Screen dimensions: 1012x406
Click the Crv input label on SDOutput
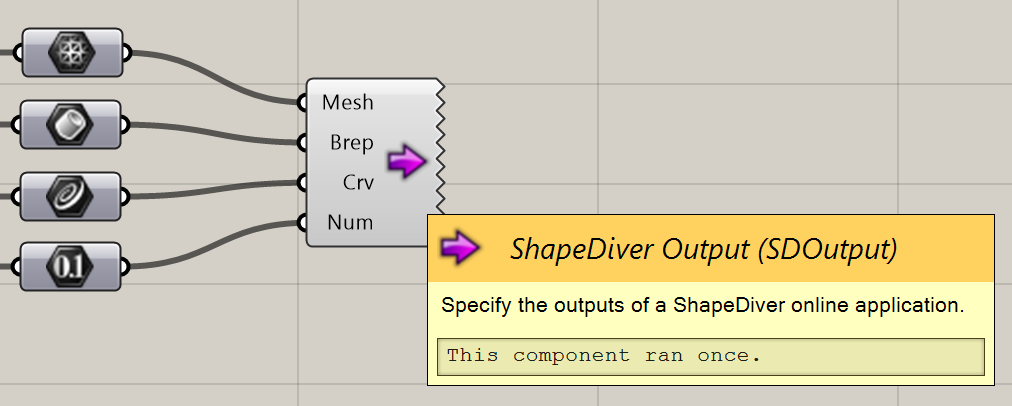(x=357, y=183)
